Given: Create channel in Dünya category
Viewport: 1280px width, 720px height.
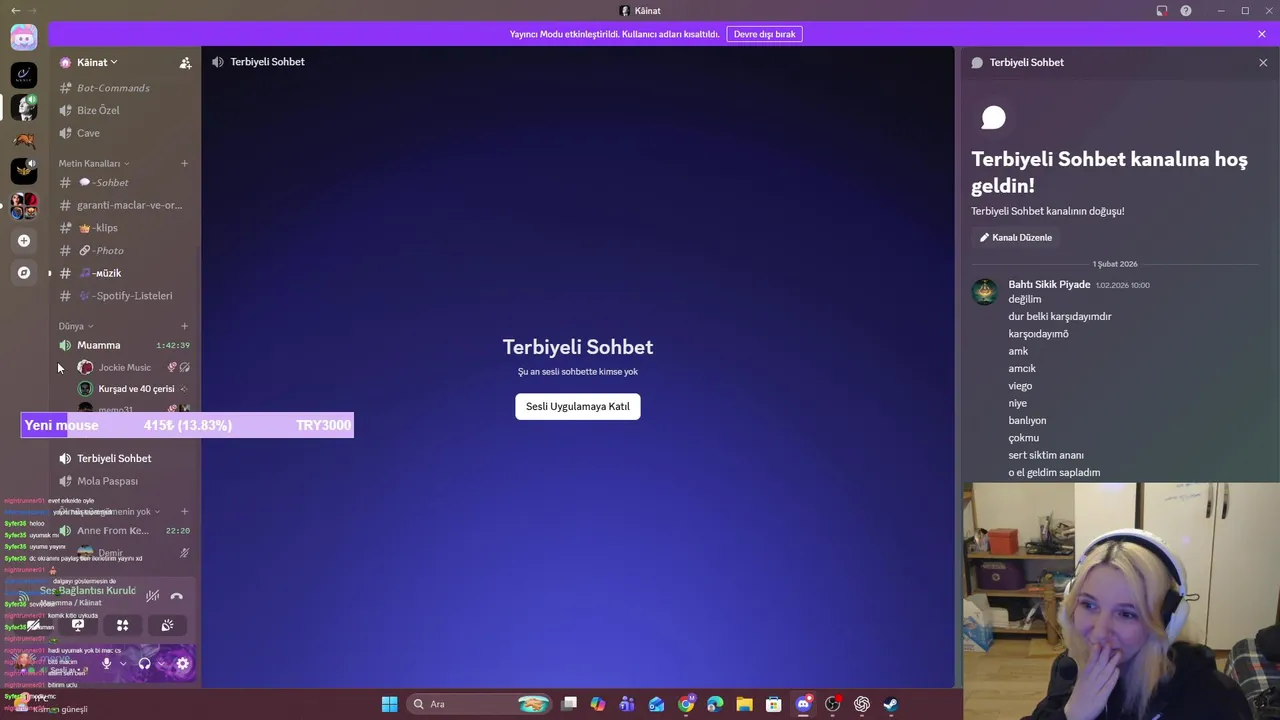Looking at the screenshot, I should pyautogui.click(x=184, y=326).
